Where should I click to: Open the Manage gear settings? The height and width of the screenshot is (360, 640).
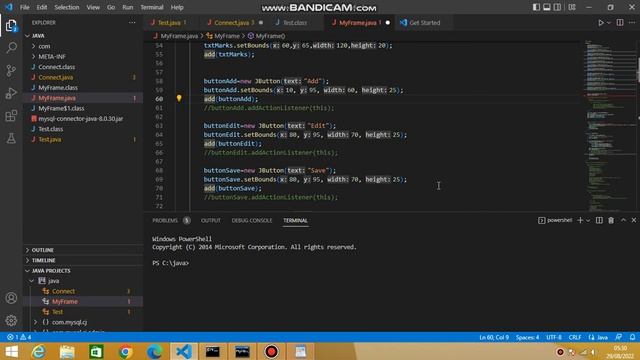11,320
